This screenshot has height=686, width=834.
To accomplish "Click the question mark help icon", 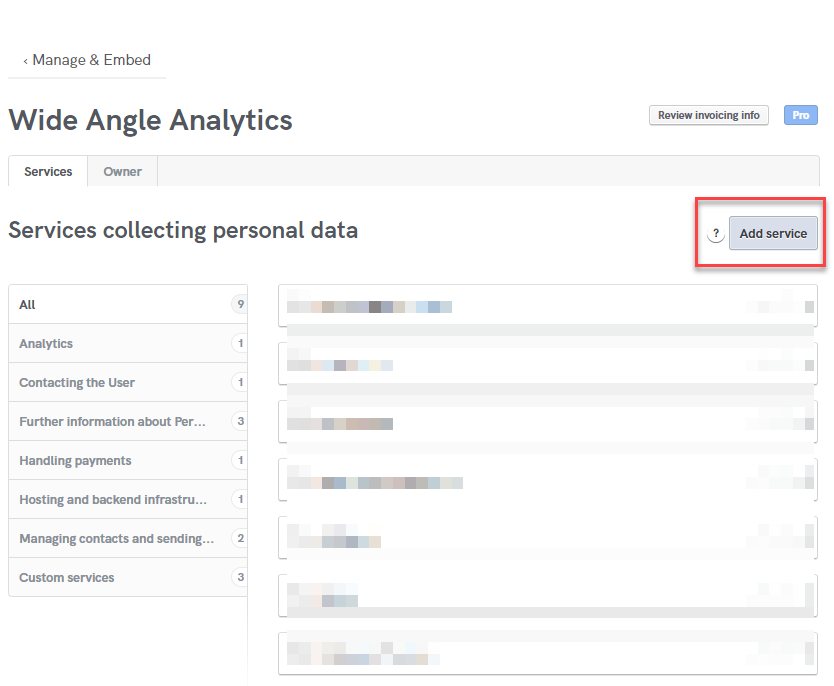I will (x=716, y=233).
